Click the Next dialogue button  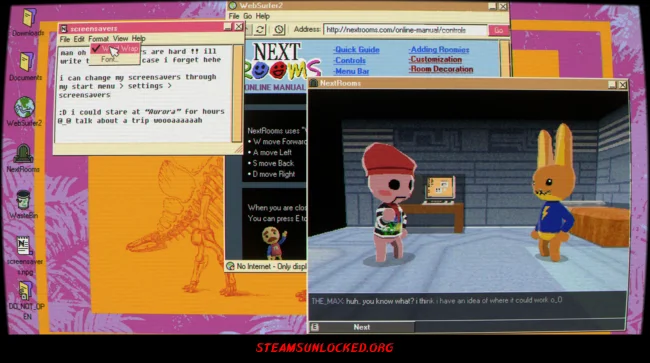point(361,327)
